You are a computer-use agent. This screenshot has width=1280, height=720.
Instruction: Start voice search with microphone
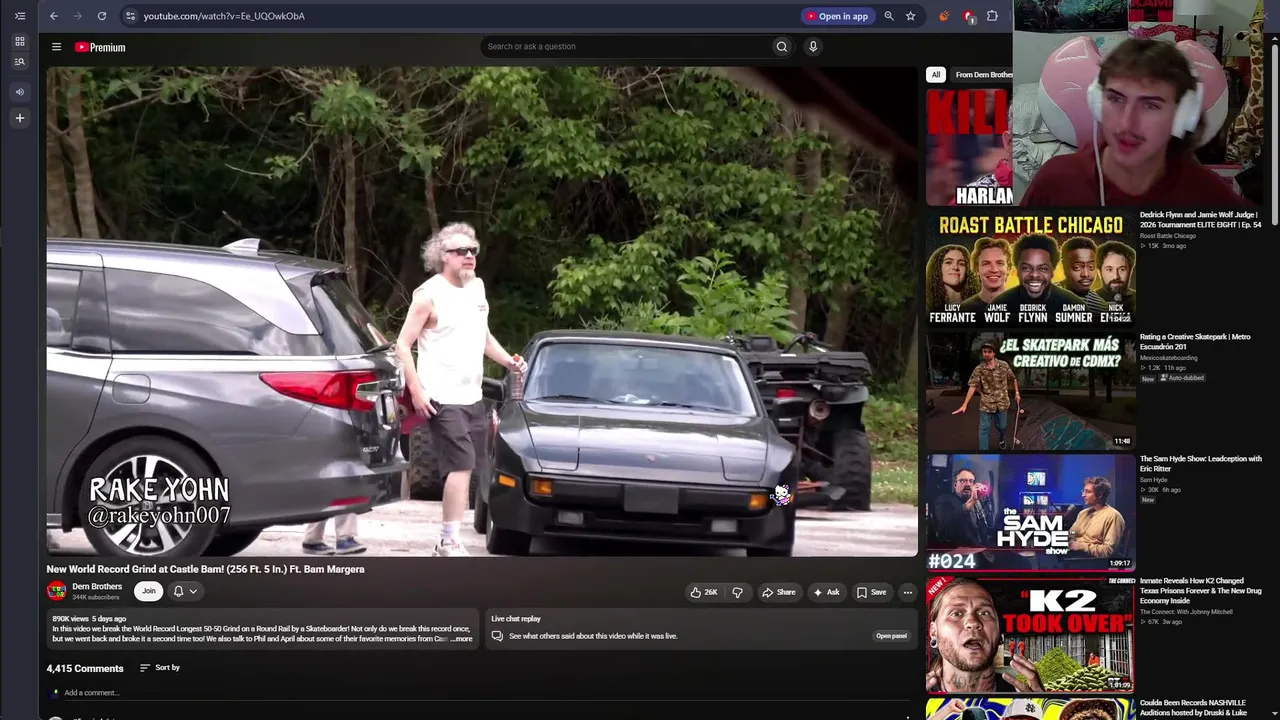click(x=813, y=46)
